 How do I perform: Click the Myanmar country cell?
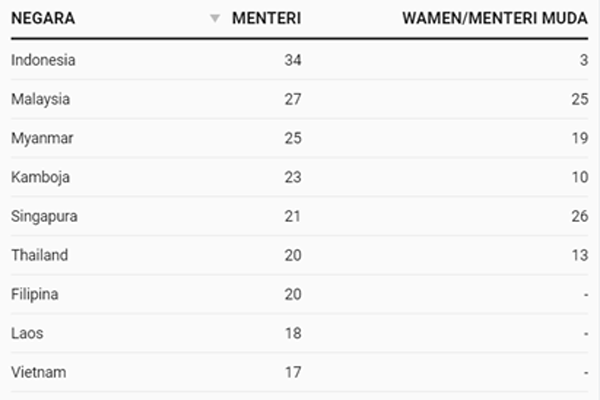click(41, 138)
